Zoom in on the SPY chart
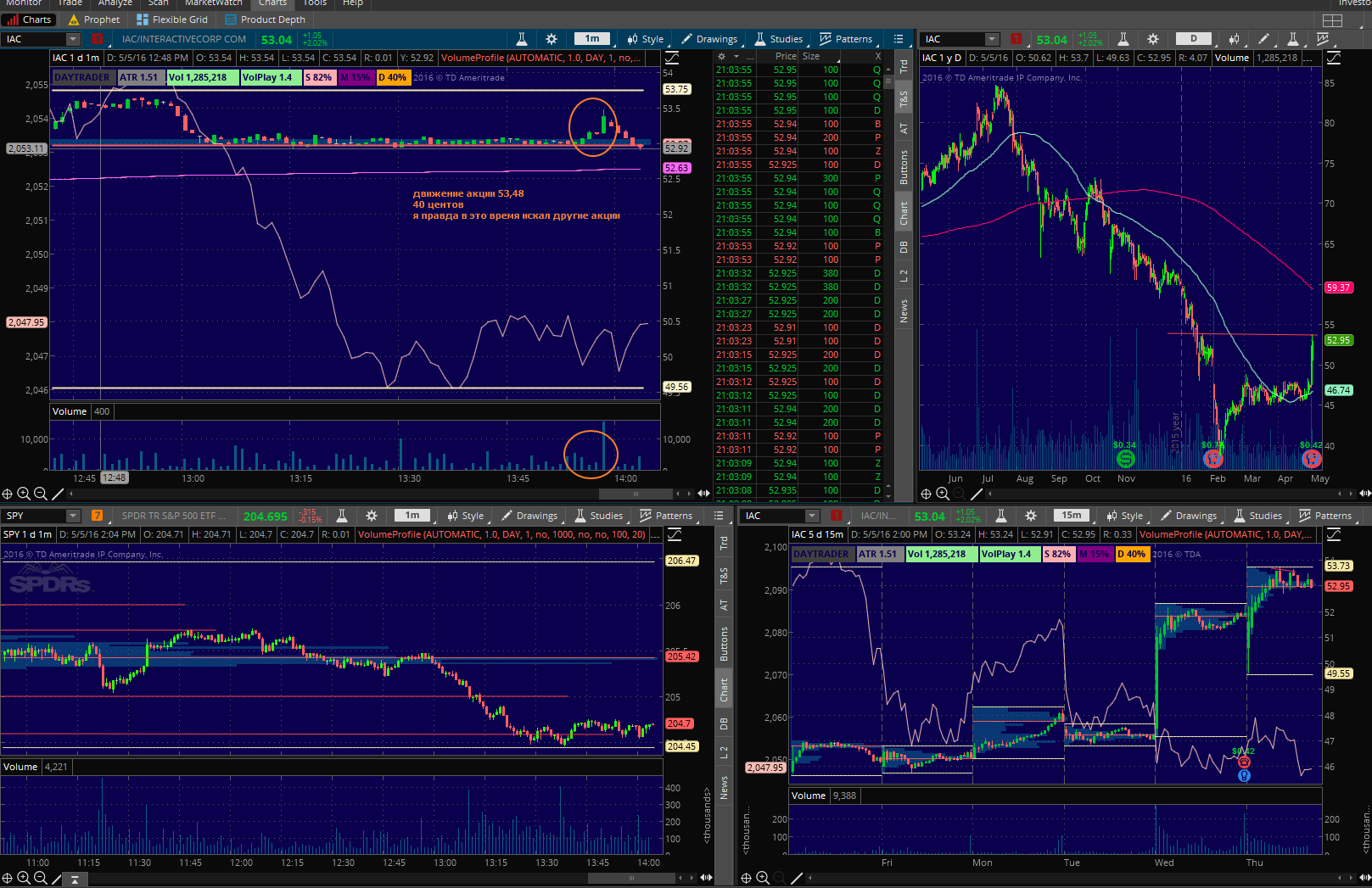Screen dimensions: 1372x888 [24, 878]
